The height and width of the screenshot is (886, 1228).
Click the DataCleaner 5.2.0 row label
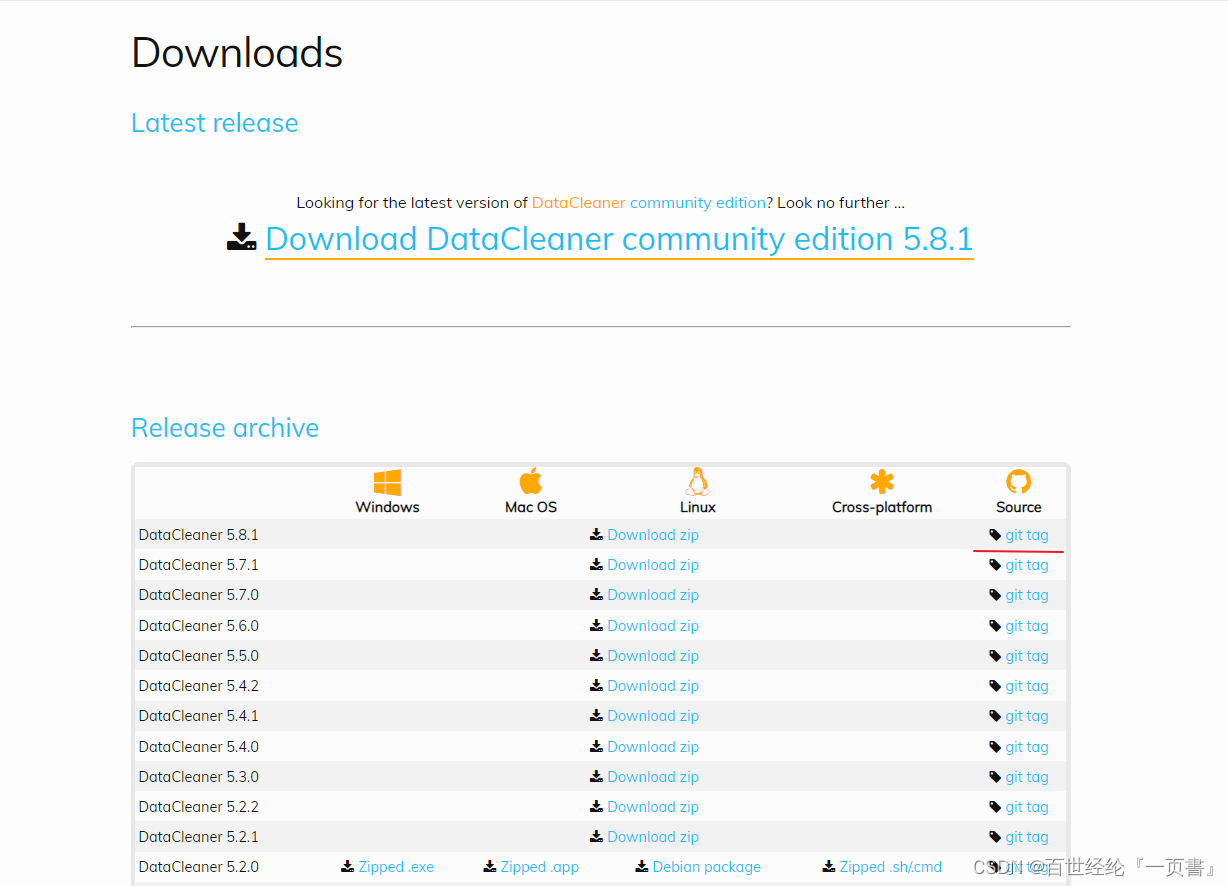(x=199, y=867)
